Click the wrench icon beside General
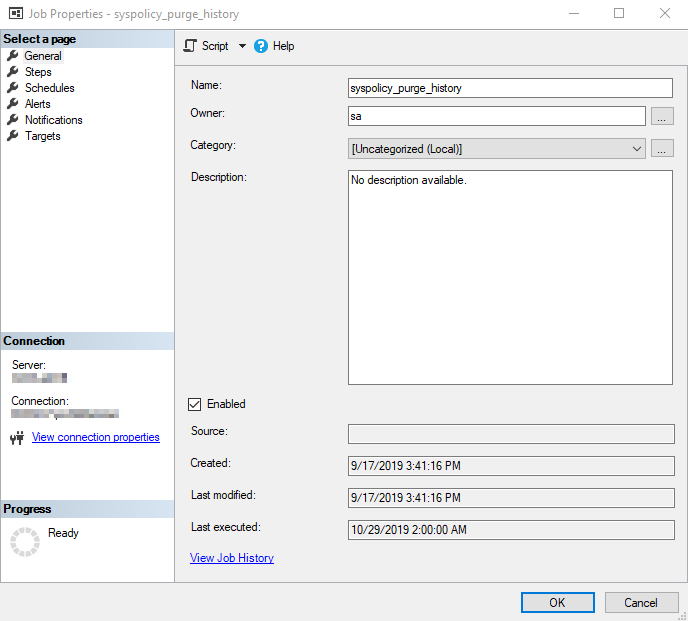The height and width of the screenshot is (621, 688). (x=13, y=56)
